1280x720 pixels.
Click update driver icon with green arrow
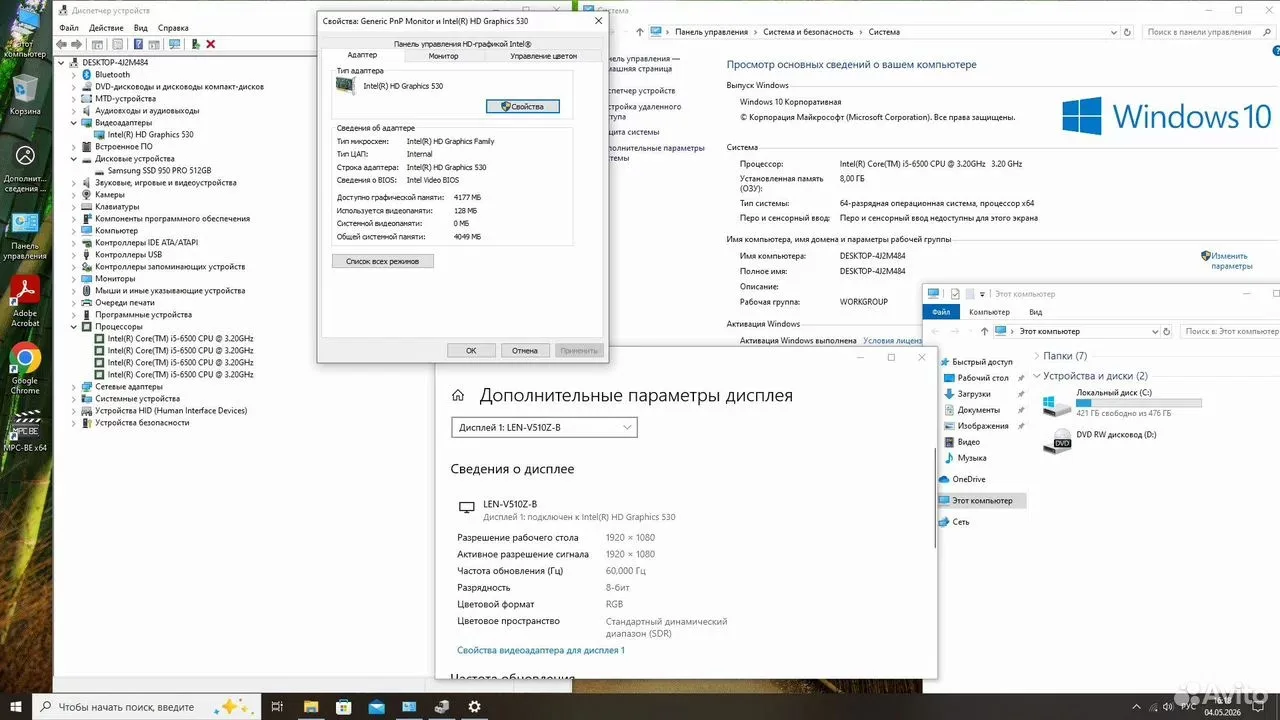point(196,44)
